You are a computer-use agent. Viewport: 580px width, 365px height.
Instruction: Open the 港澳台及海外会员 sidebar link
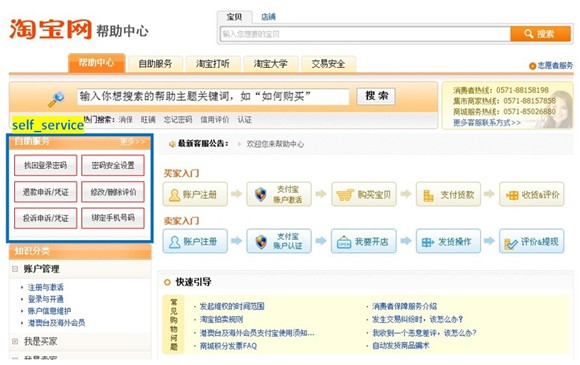coord(56,323)
